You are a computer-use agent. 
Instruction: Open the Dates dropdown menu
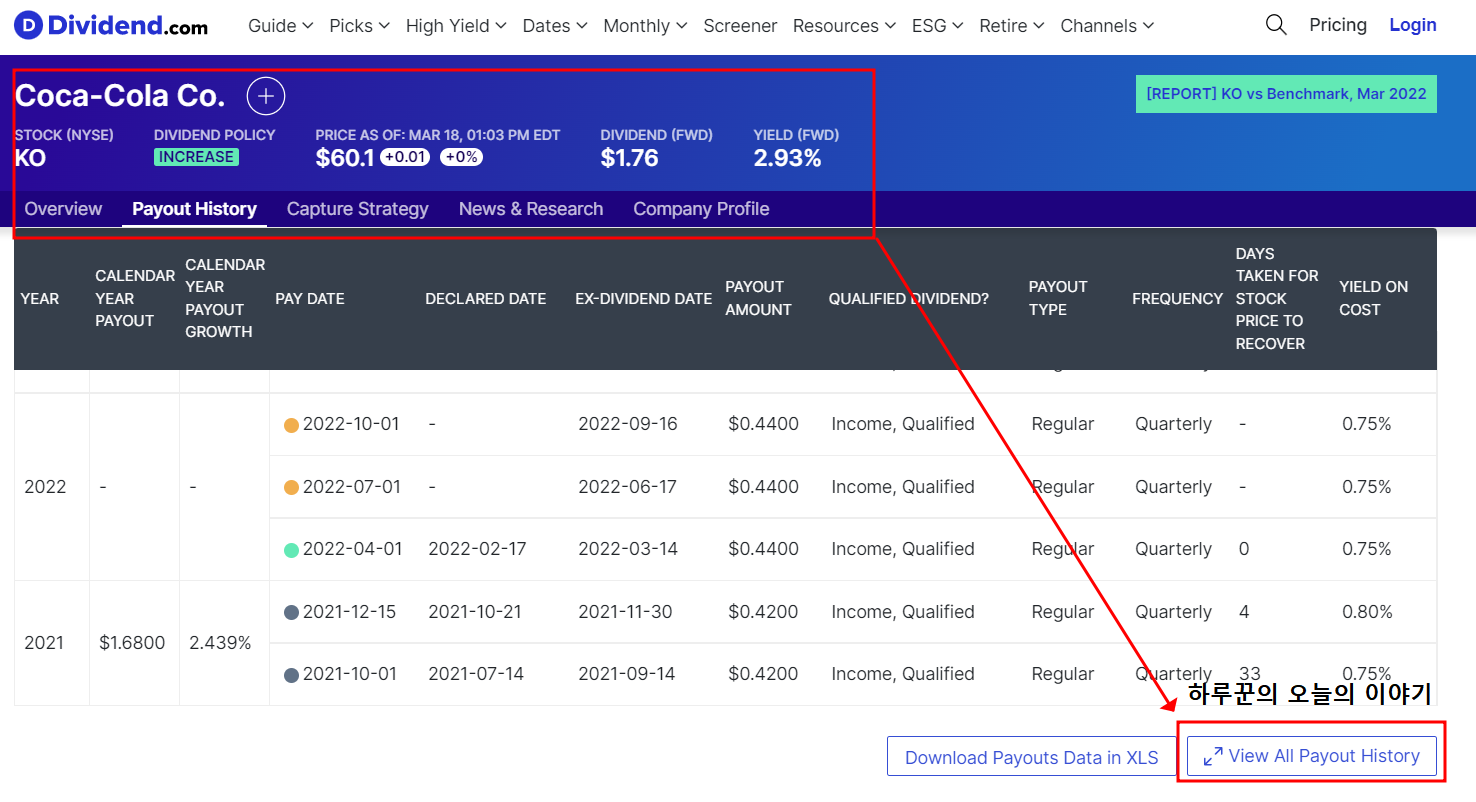[555, 25]
